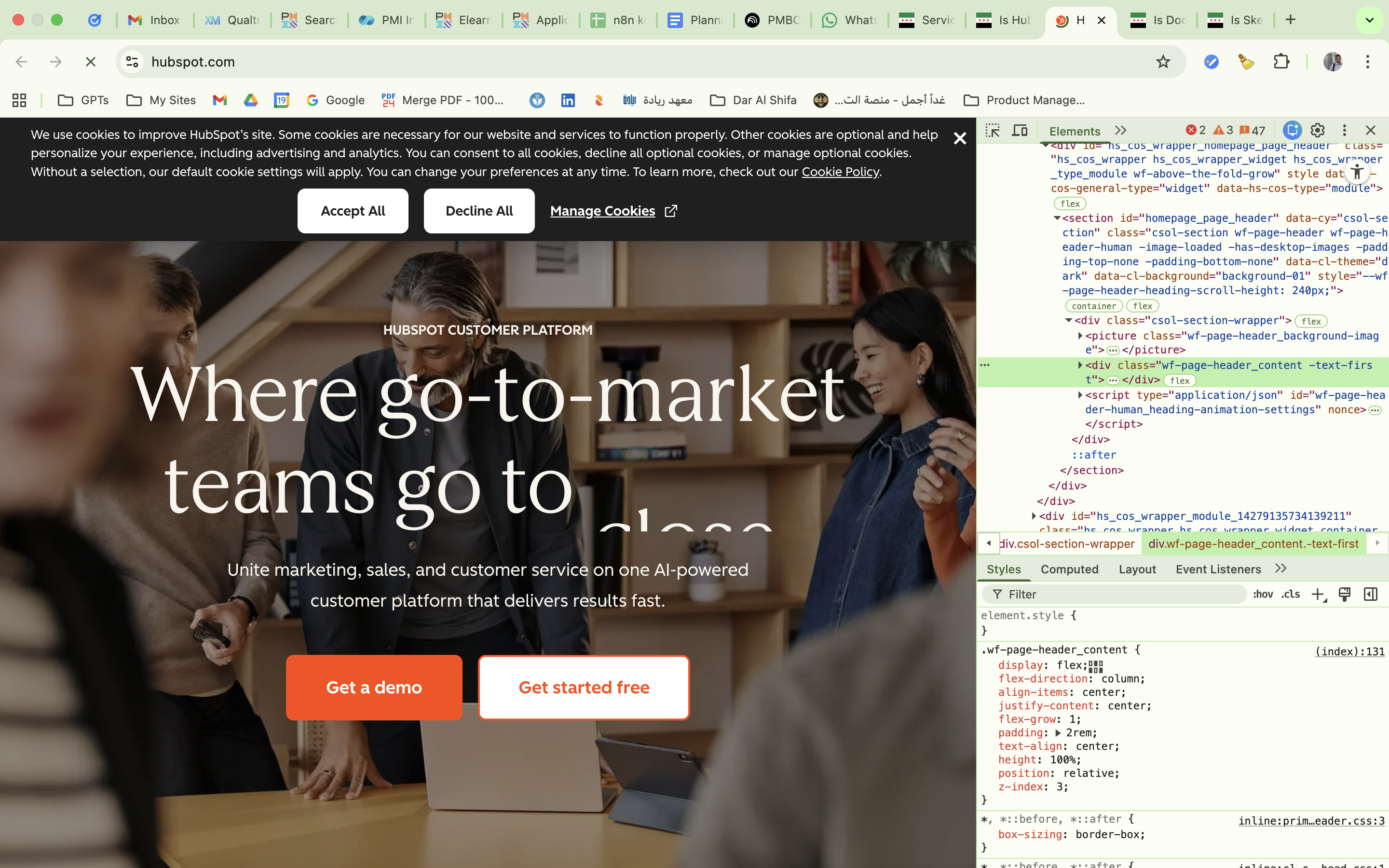Open the rendering emulations paintbrush icon

coord(1344,594)
